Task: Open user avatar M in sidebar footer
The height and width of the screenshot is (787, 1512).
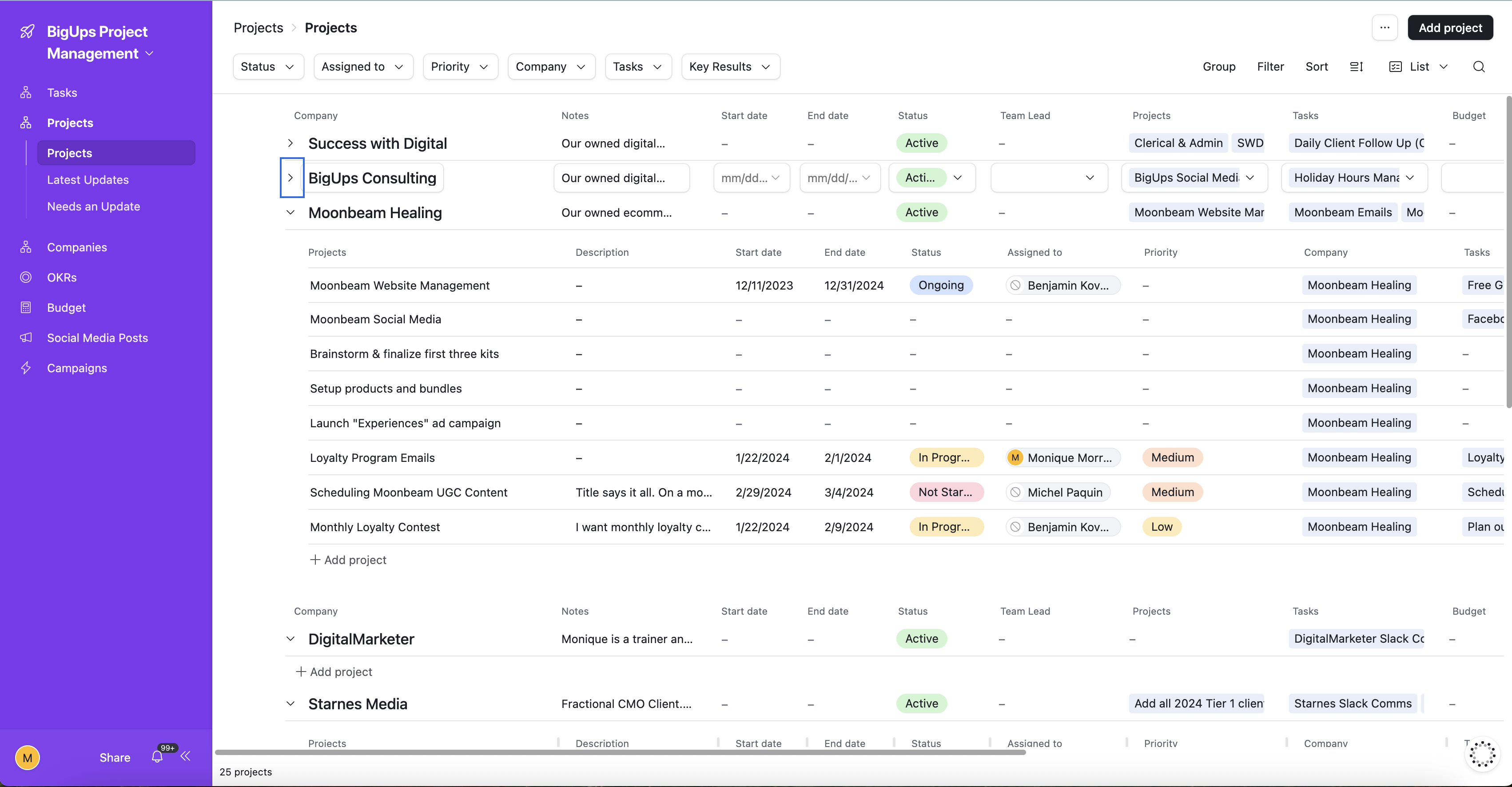Action: [x=28, y=758]
